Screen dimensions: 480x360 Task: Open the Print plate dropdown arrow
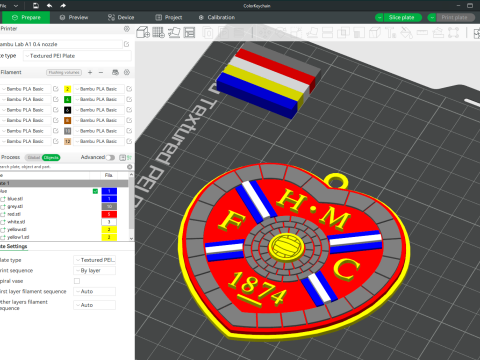(x=432, y=17)
